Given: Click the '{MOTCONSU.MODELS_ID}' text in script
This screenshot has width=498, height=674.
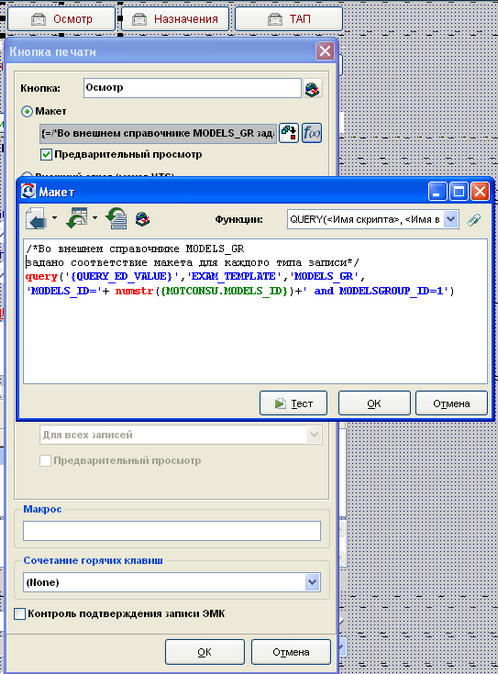Looking at the screenshot, I should coord(224,291).
